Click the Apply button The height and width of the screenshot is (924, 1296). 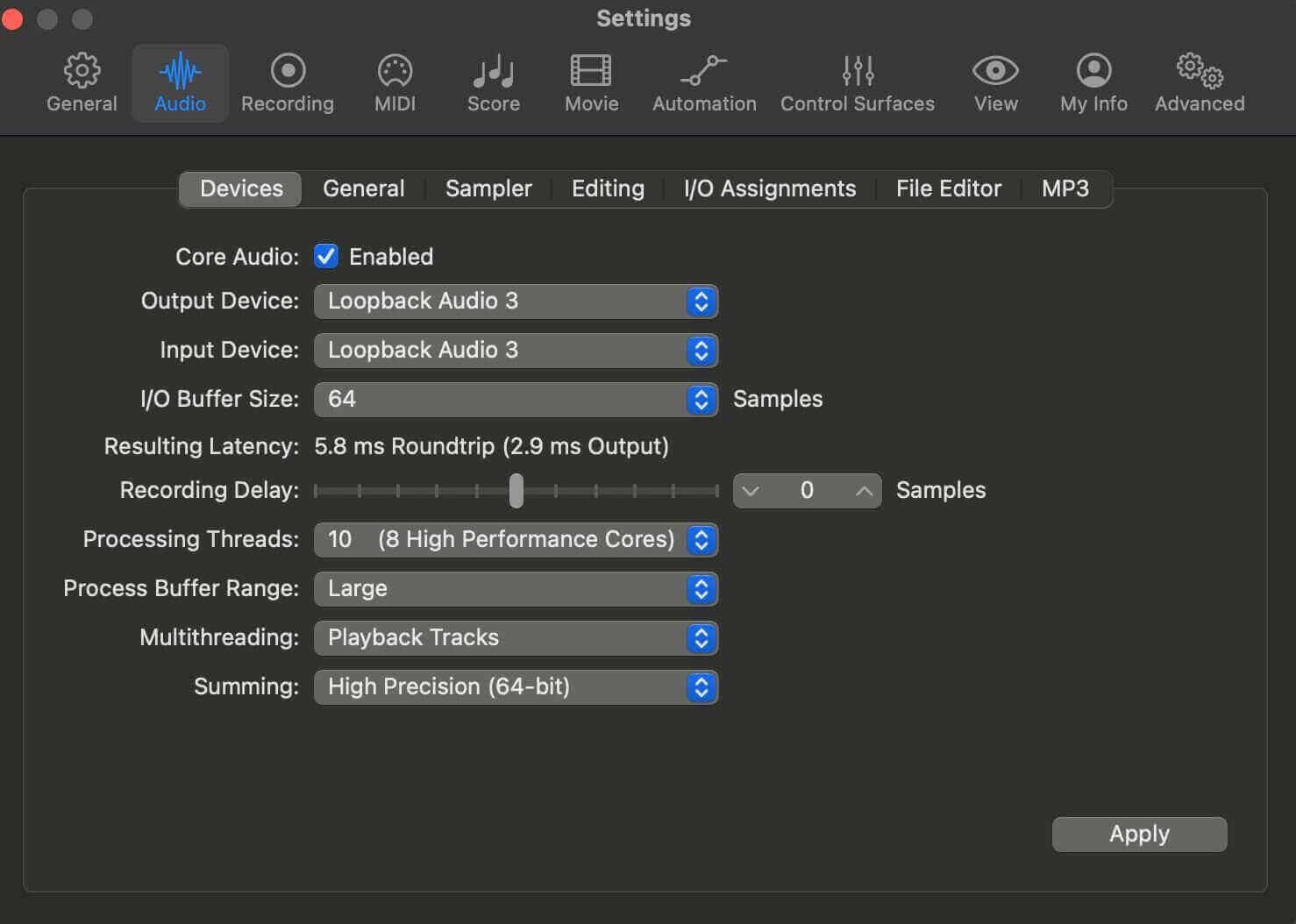click(1139, 834)
